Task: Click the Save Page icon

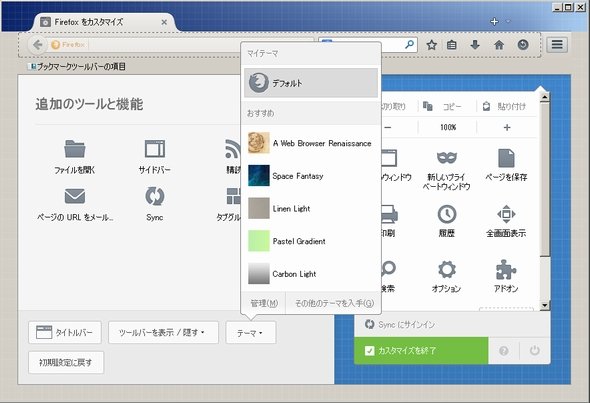Action: point(506,158)
